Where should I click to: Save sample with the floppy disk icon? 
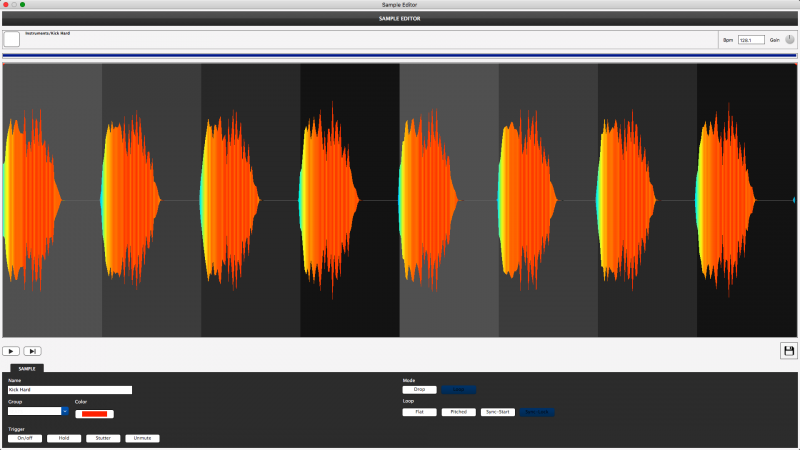(x=789, y=350)
